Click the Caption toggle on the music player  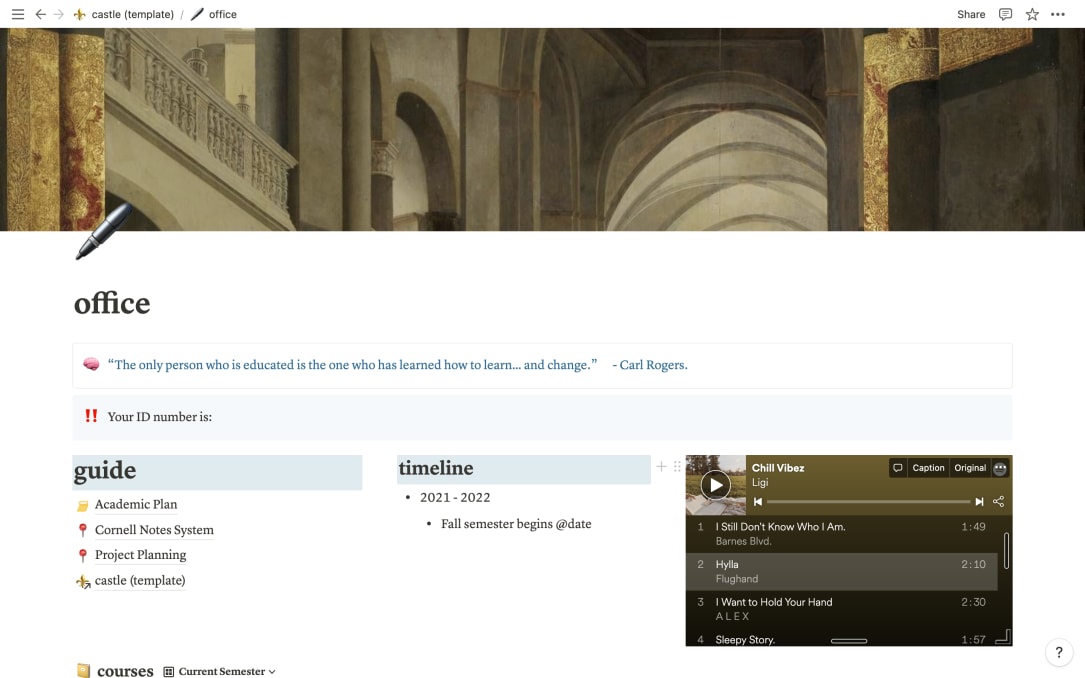927,467
